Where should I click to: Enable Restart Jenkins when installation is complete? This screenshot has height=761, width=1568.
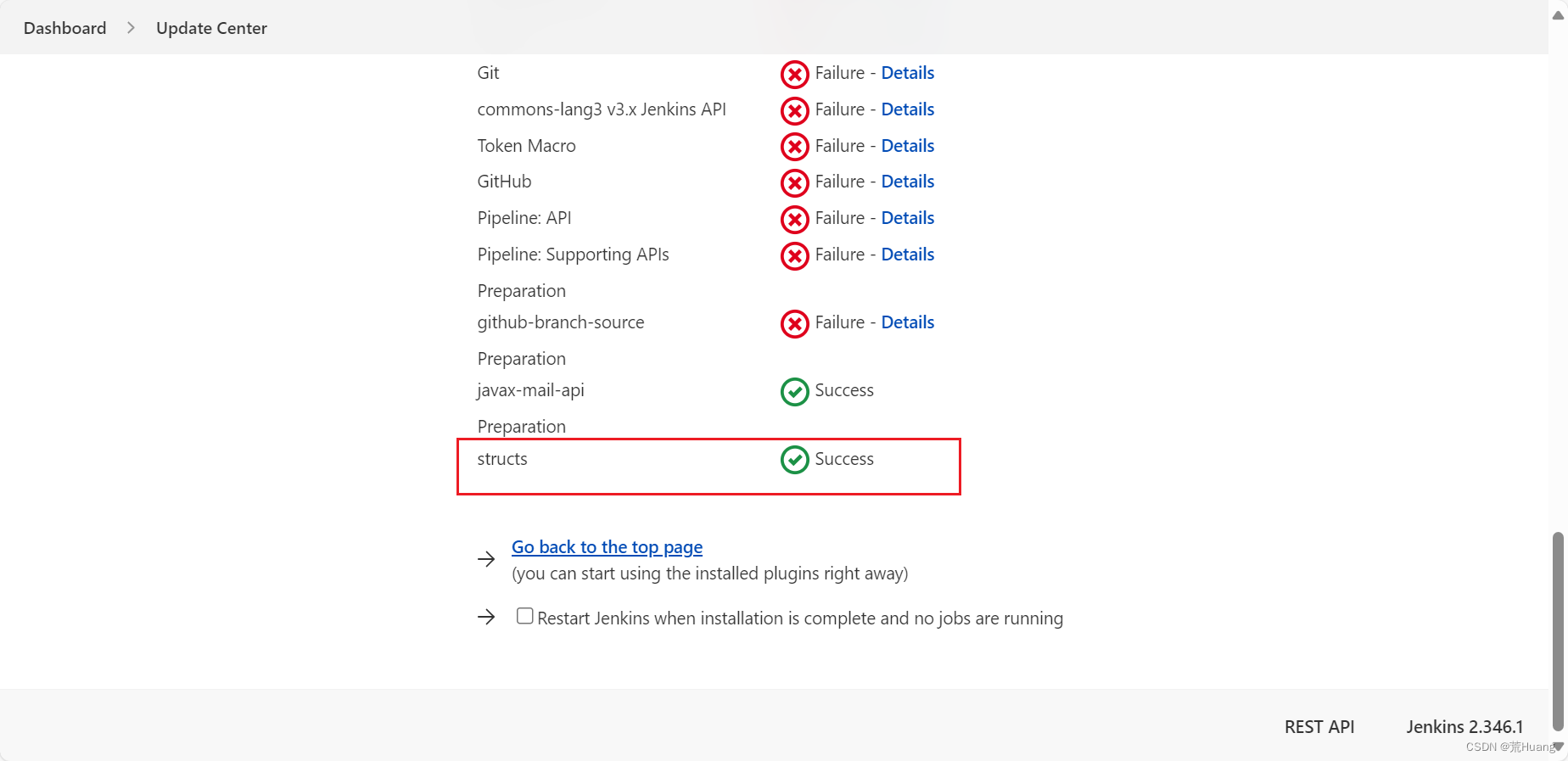(x=525, y=616)
